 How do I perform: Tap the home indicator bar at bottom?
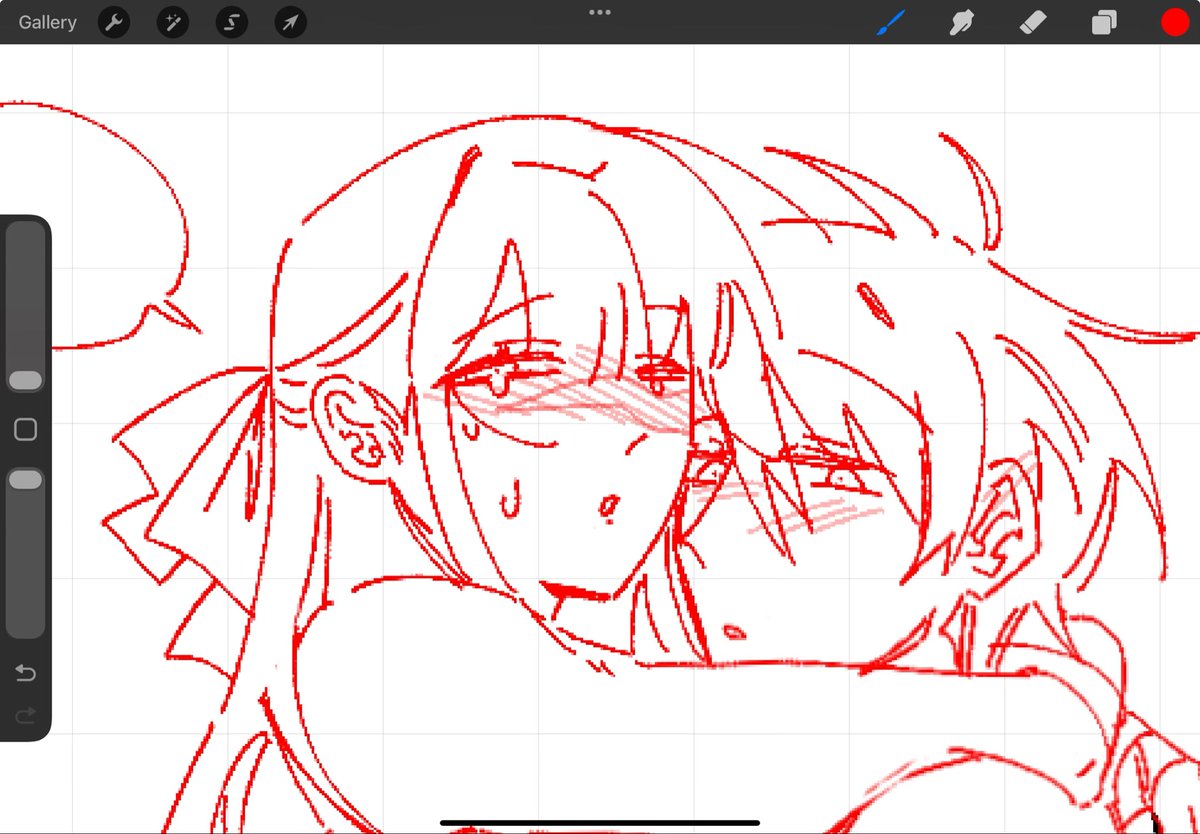coord(600,824)
